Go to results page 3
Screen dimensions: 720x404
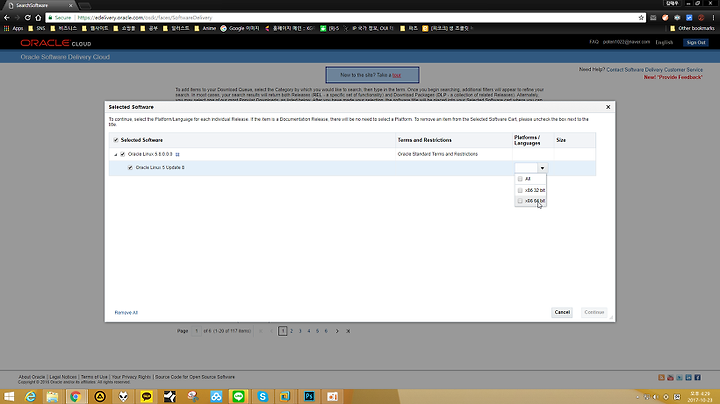(300, 331)
